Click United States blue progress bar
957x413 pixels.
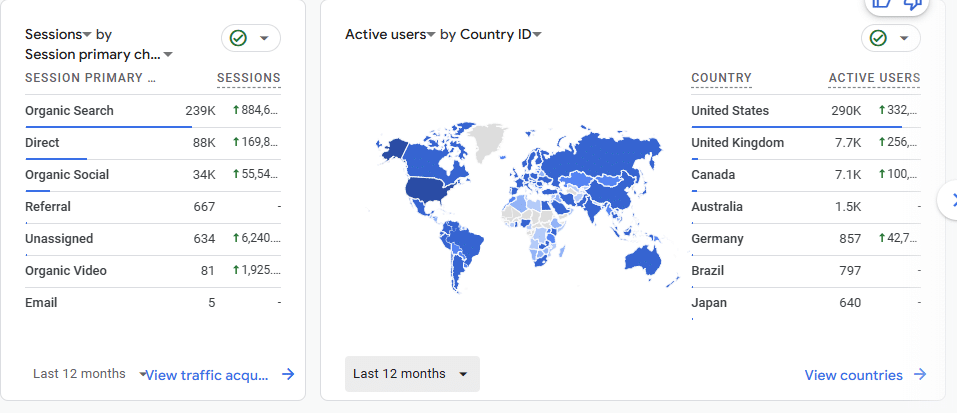(796, 127)
